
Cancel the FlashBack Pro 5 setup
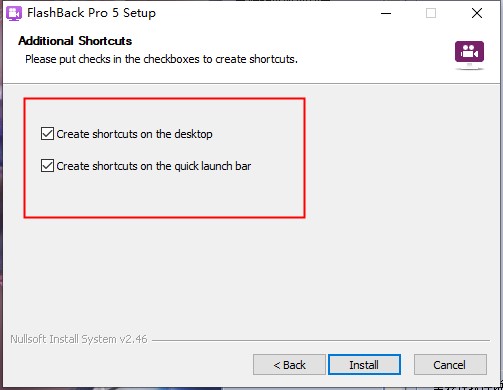pyautogui.click(x=450, y=365)
